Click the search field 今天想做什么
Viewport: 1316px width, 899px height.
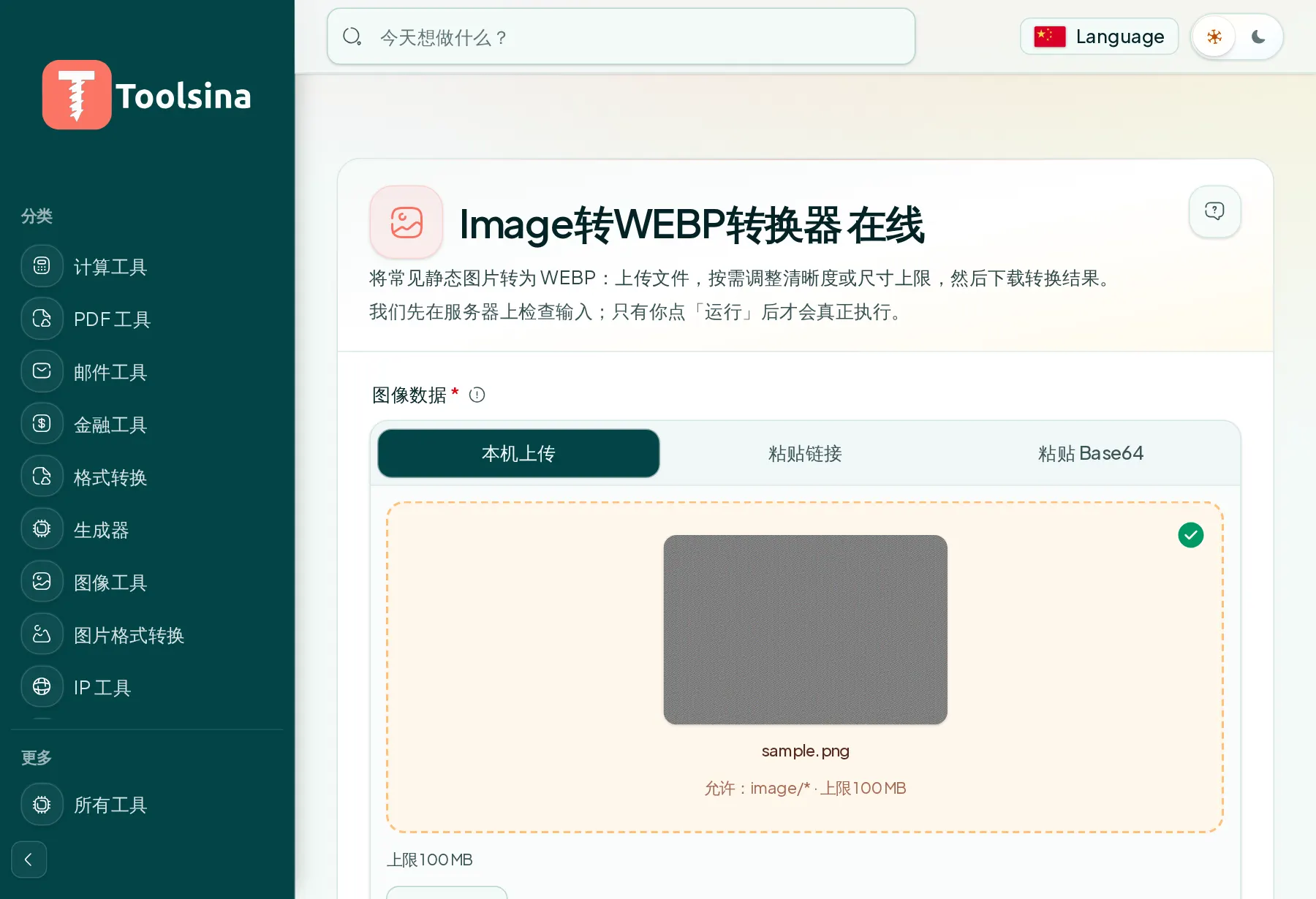(x=621, y=37)
